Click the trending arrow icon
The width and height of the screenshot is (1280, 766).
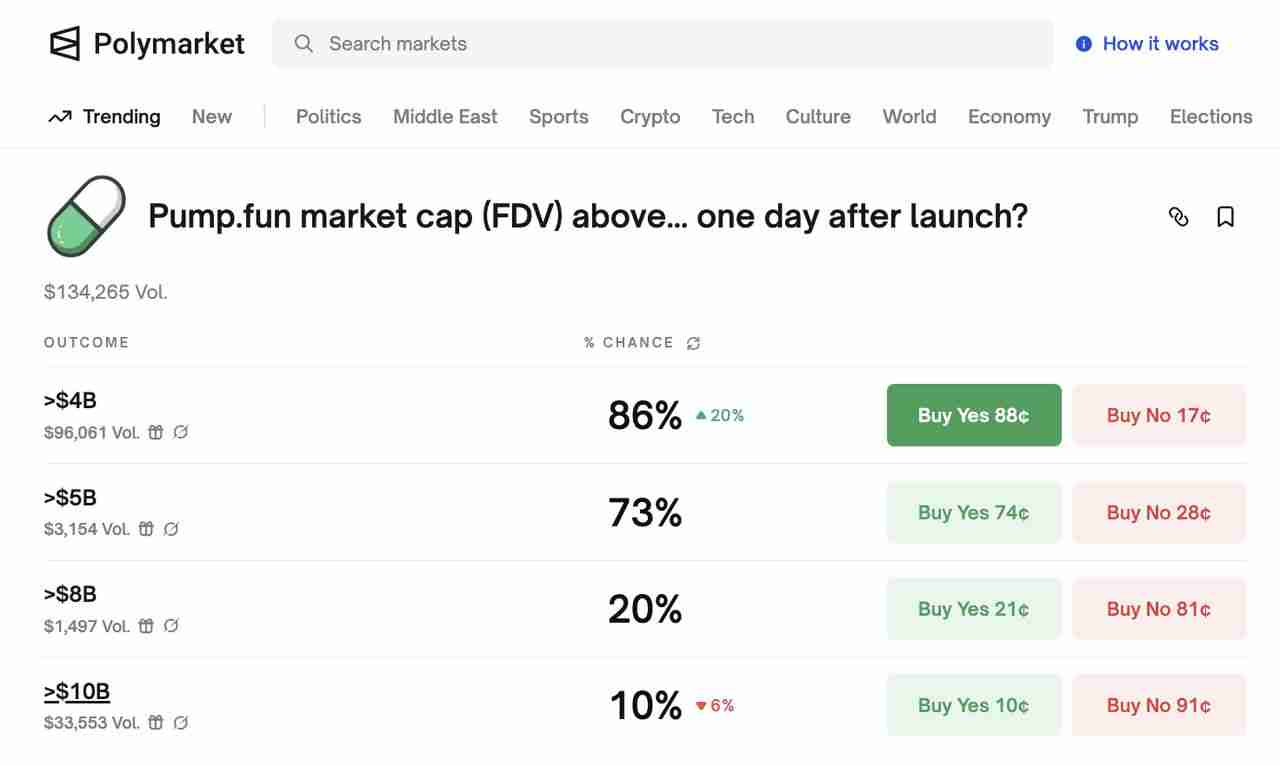coord(58,116)
